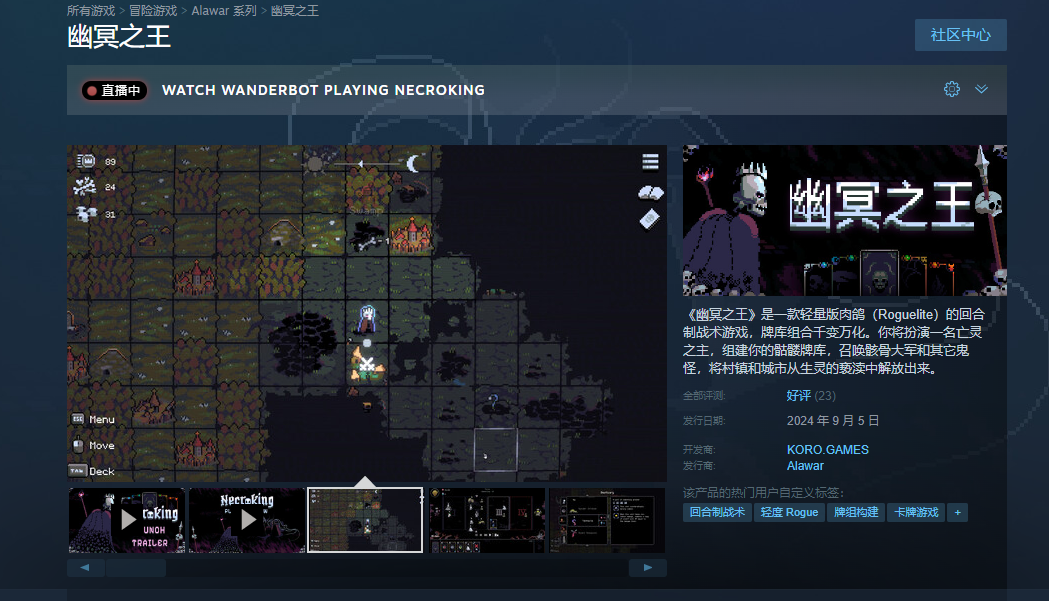The height and width of the screenshot is (601, 1049).
Task: Play the first Necroking trailer thumbnail
Action: pyautogui.click(x=127, y=520)
